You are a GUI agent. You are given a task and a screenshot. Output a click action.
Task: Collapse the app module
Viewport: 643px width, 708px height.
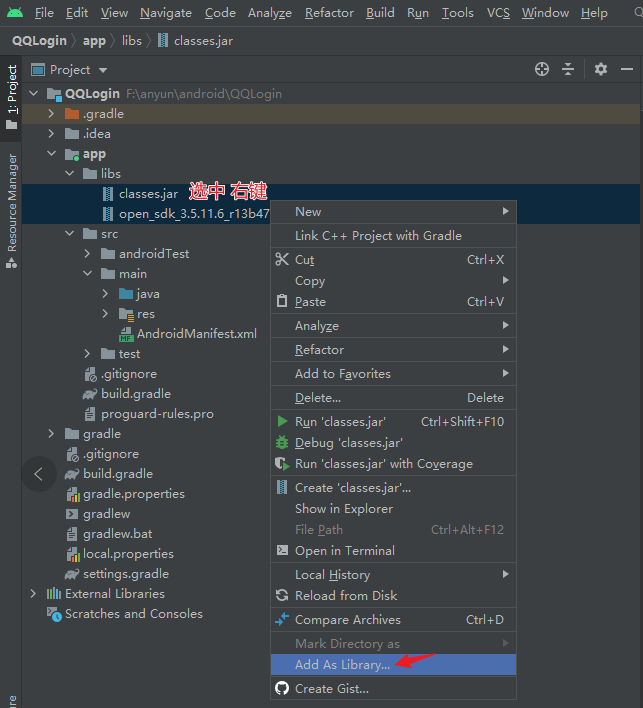[x=51, y=154]
